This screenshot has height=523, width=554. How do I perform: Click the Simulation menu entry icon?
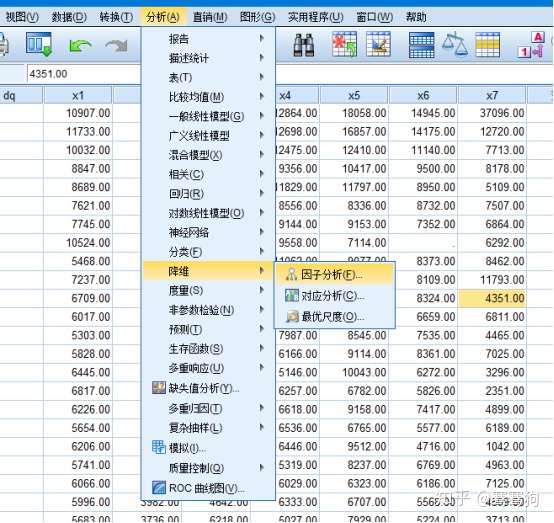(x=159, y=447)
